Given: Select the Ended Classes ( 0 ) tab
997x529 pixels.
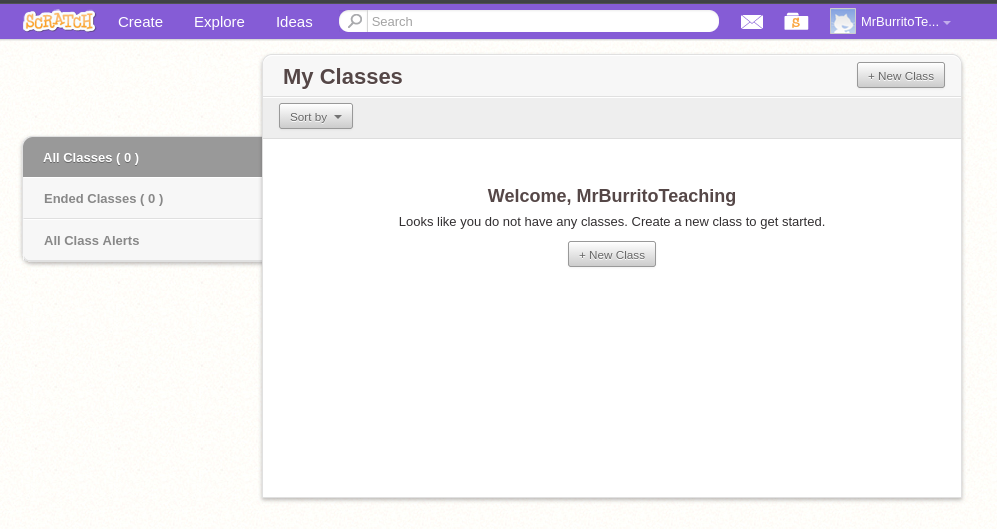Looking at the screenshot, I should tap(143, 198).
